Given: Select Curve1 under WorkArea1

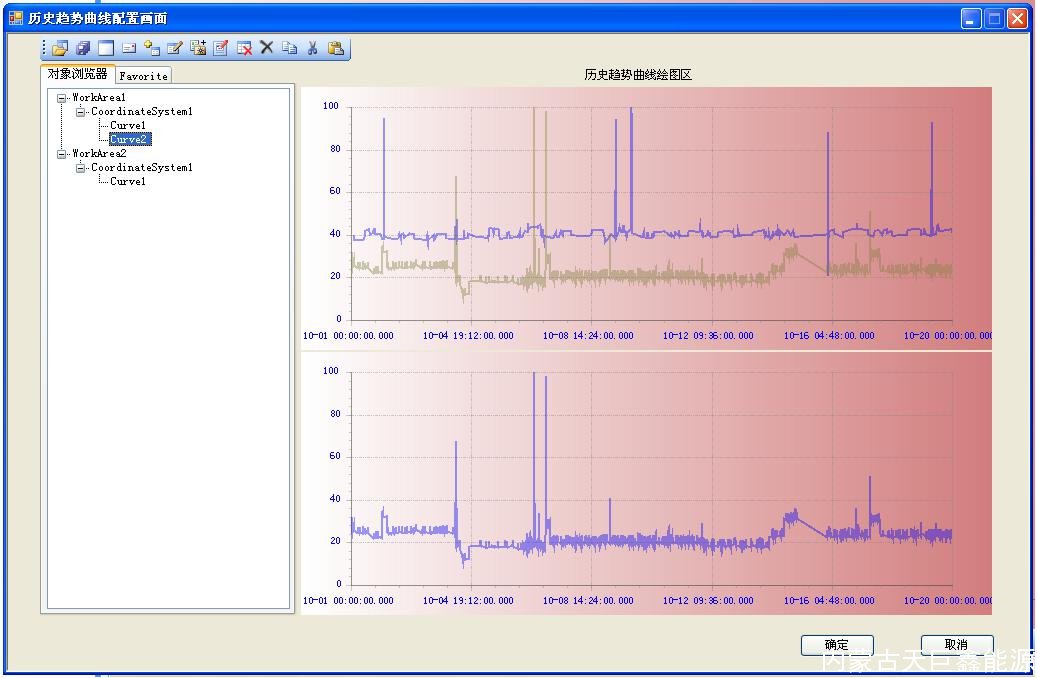Looking at the screenshot, I should tap(128, 126).
